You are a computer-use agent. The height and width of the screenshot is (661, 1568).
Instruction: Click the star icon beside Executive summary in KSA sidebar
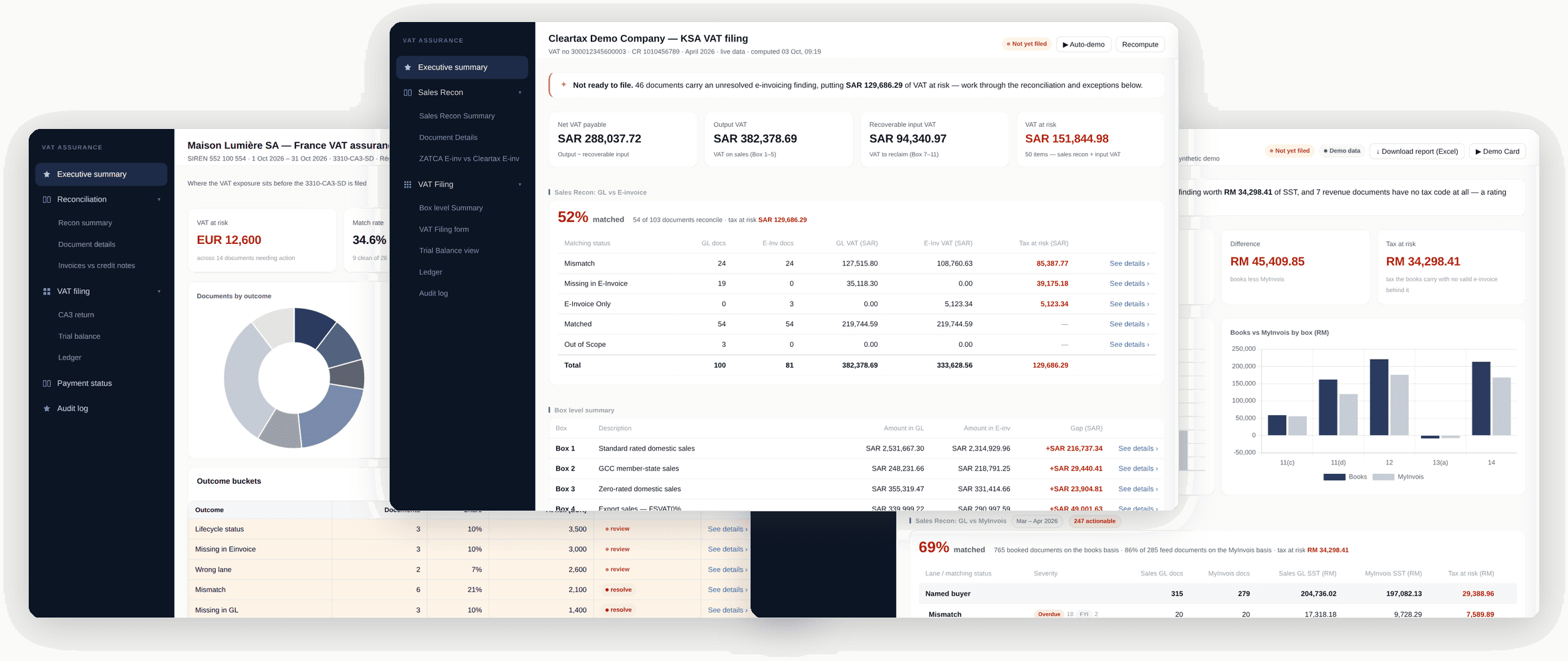click(408, 68)
